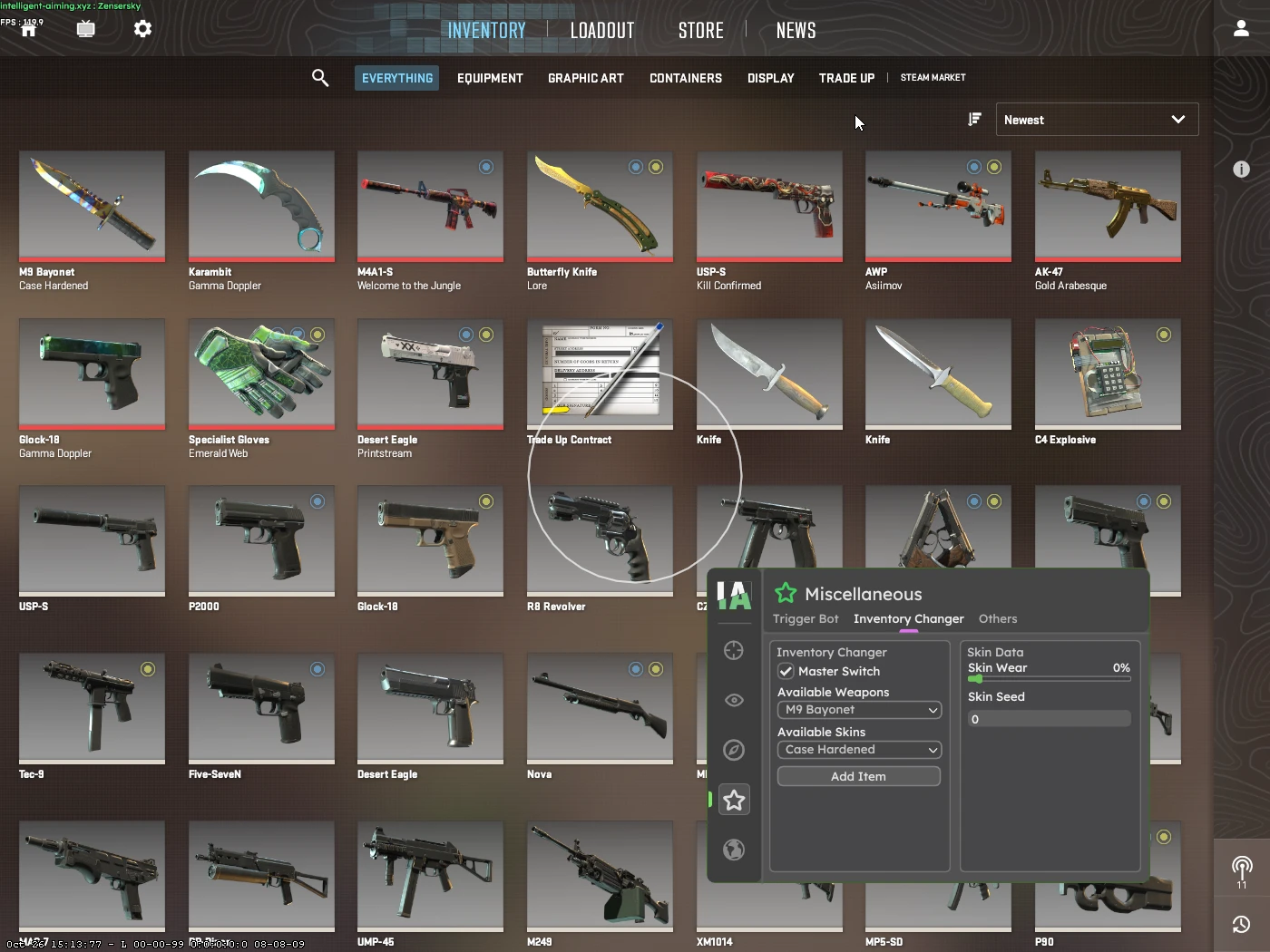Click the Skin Seed input field
1270x952 pixels.
click(1049, 719)
